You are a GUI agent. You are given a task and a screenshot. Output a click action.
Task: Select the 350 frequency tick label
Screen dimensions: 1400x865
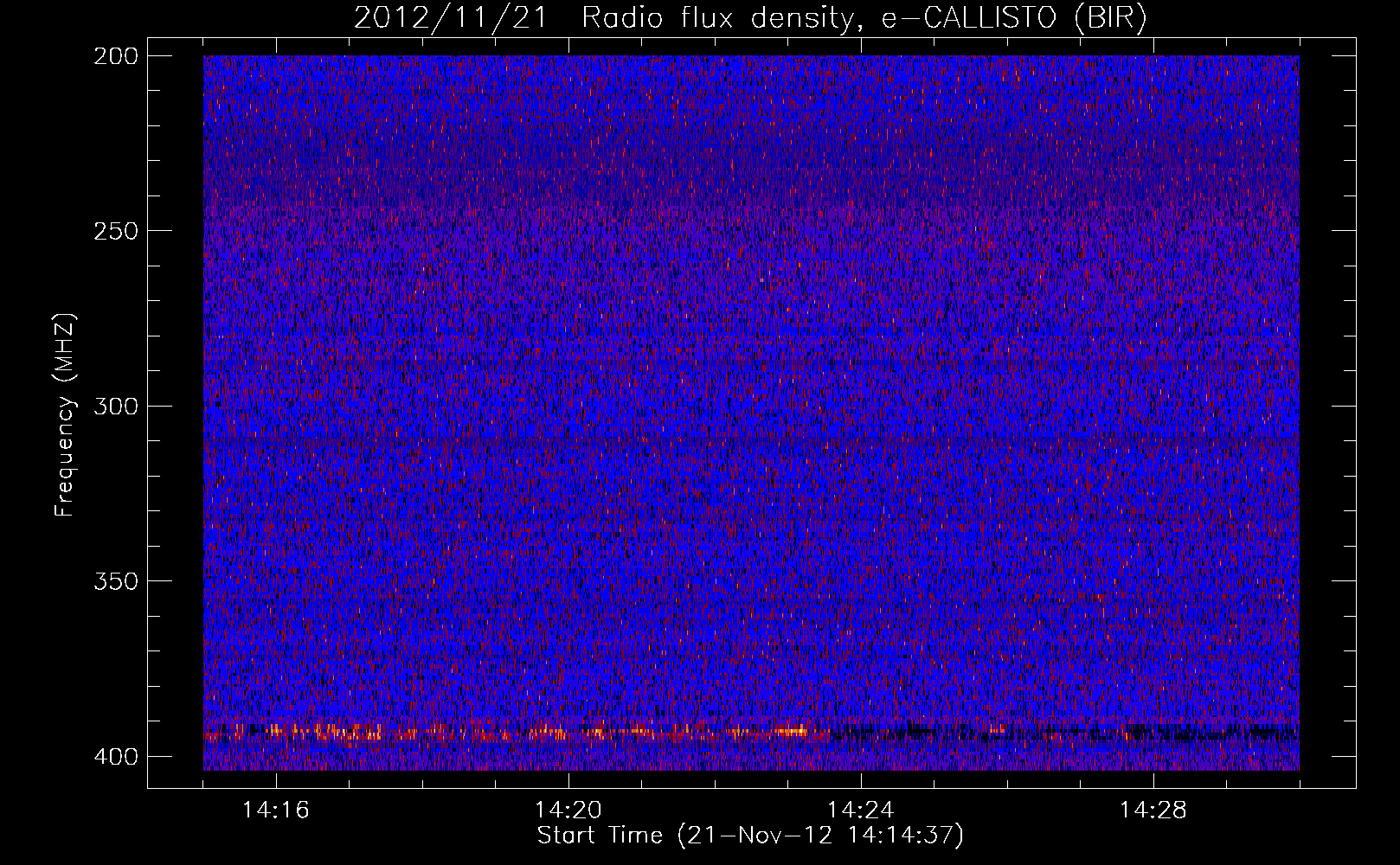click(115, 580)
